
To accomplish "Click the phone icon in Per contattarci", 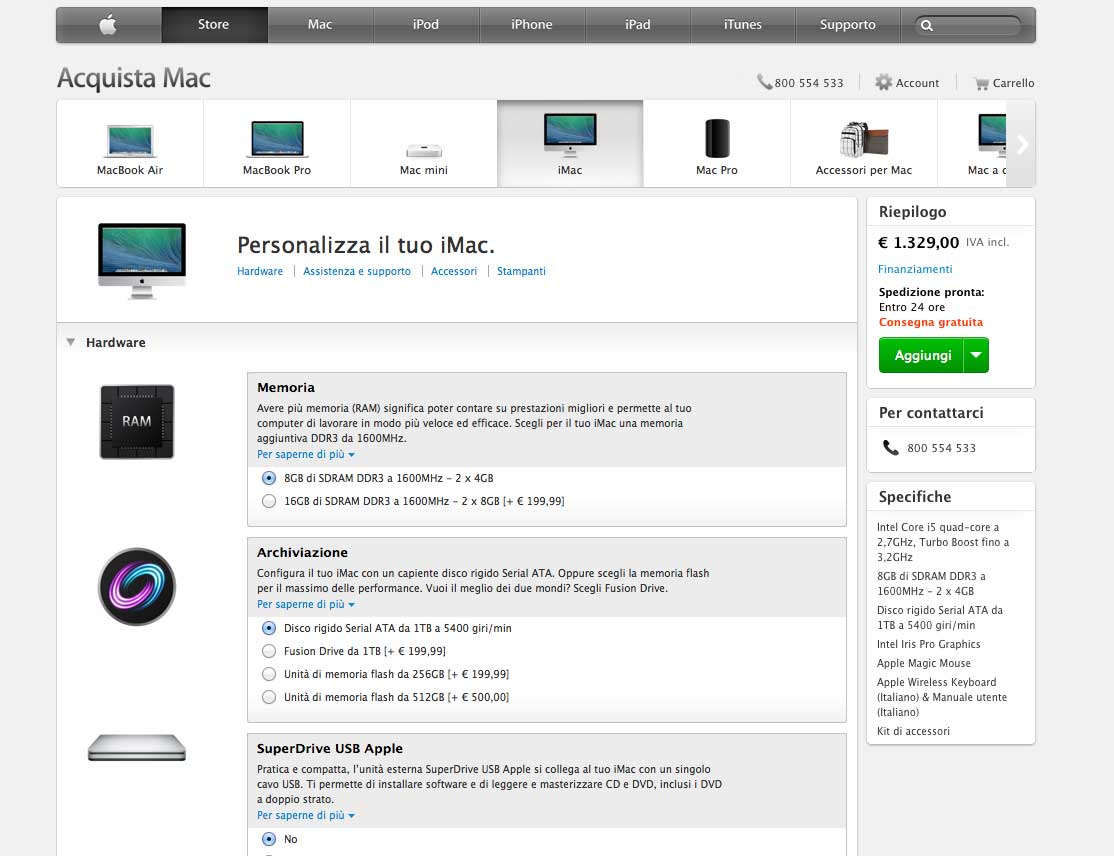I will coord(890,448).
